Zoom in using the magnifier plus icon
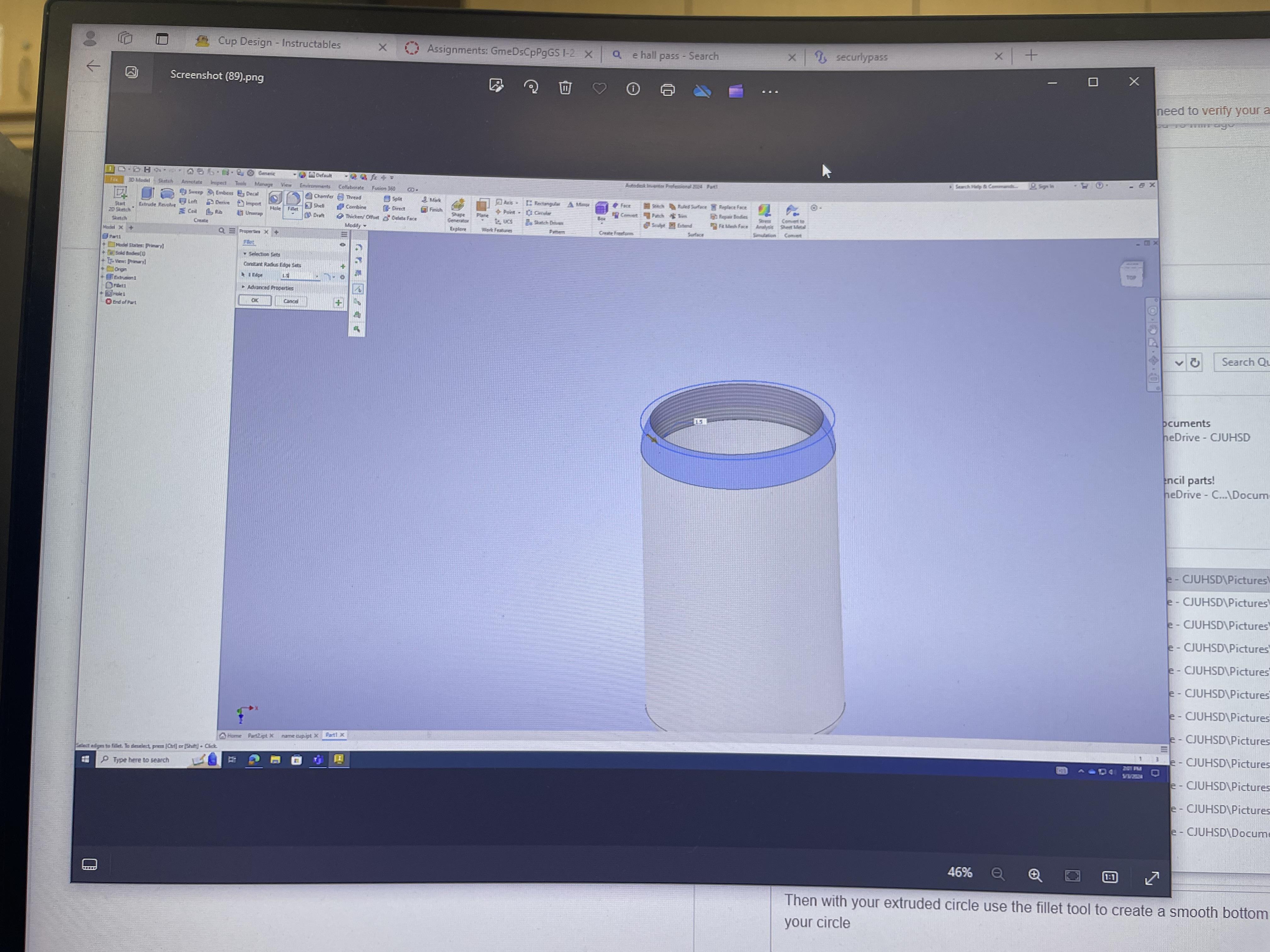This screenshot has height=952, width=1270. (x=1035, y=875)
